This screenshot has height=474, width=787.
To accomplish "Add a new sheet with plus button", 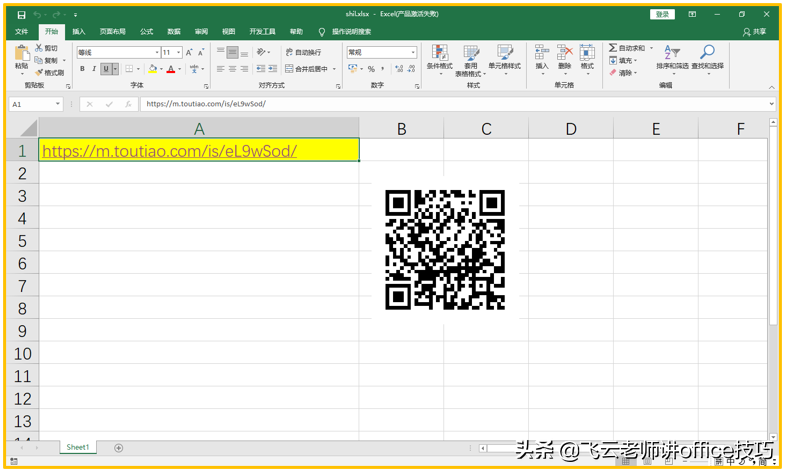I will point(118,448).
